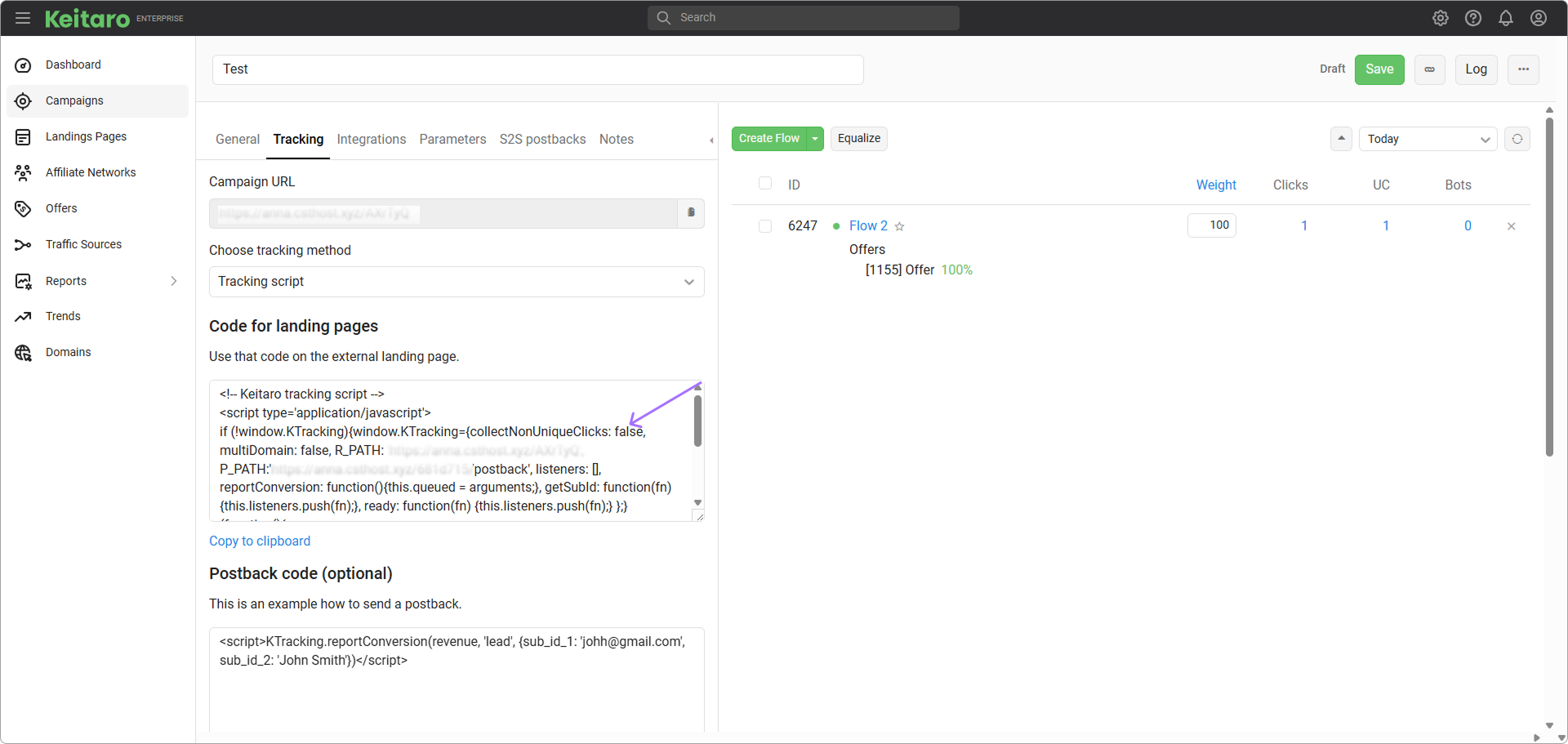The width and height of the screenshot is (1568, 744).
Task: Open the Today date range dropdown
Action: (x=1428, y=139)
